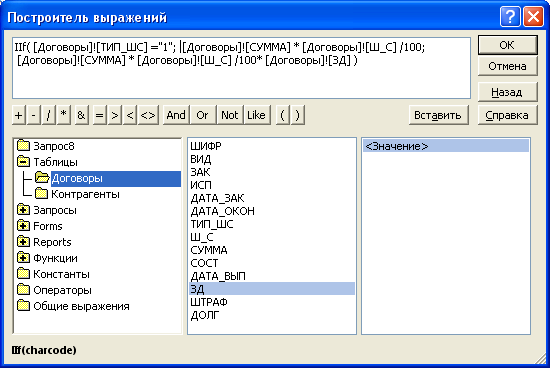The image size is (550, 368).
Task: Open the Операторы folder
Action: coord(62,290)
